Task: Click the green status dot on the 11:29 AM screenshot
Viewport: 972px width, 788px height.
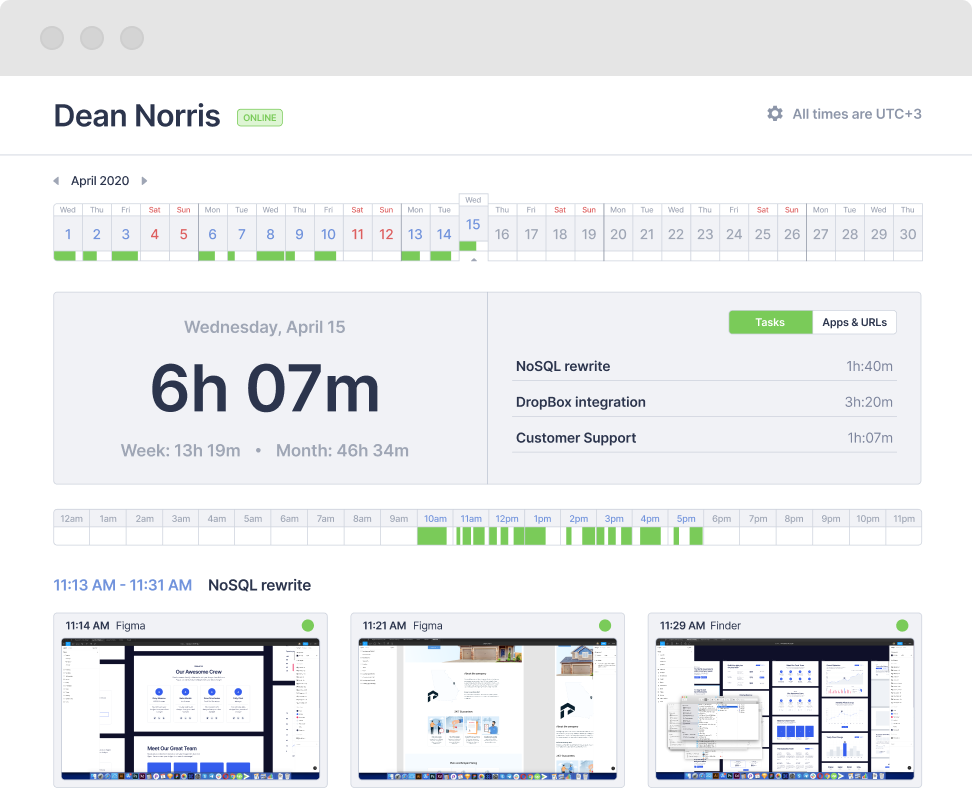Action: (x=901, y=624)
